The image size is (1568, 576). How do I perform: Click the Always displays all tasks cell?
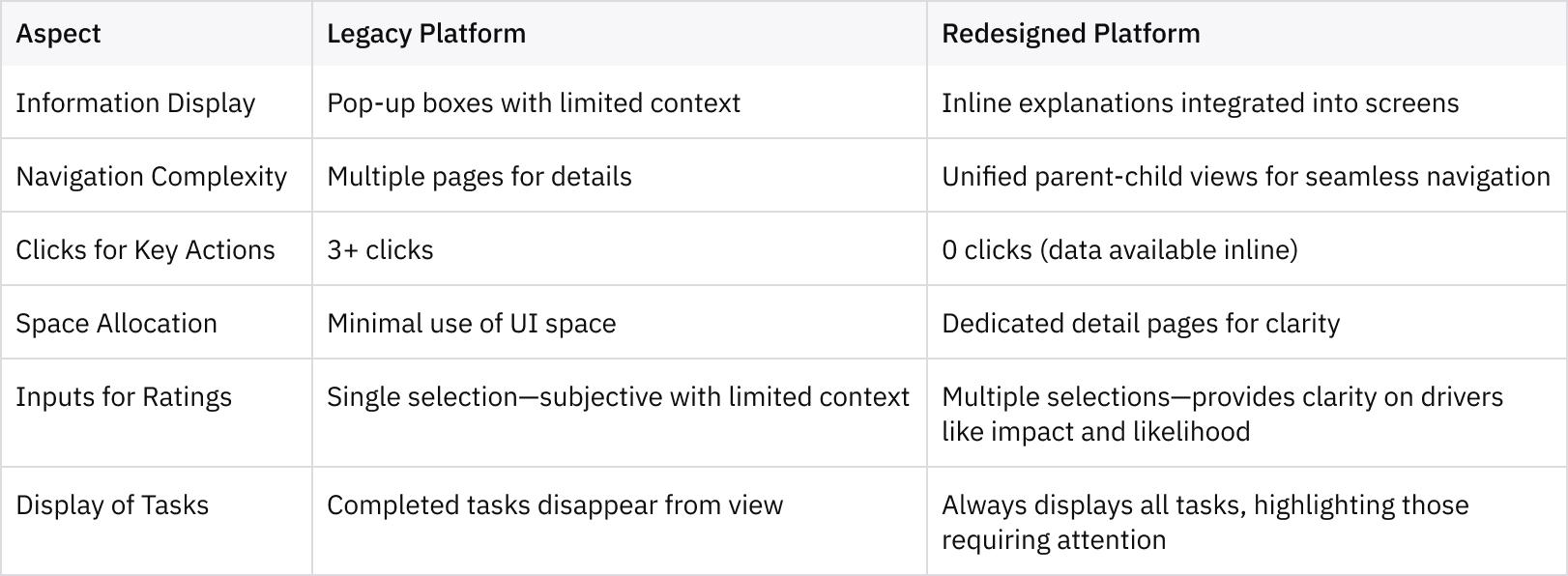[x=1246, y=522]
